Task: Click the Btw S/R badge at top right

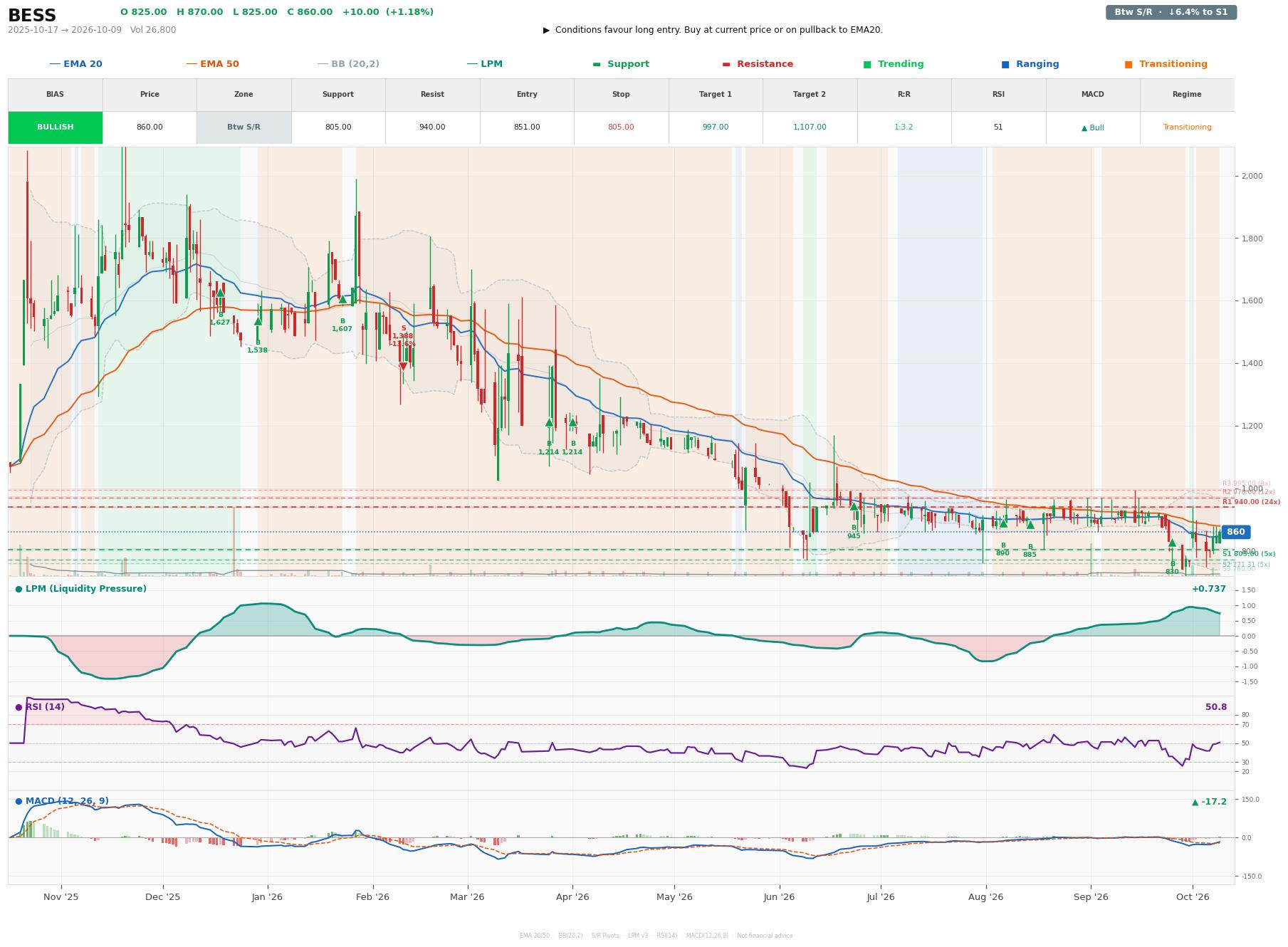Action: 1171,12
